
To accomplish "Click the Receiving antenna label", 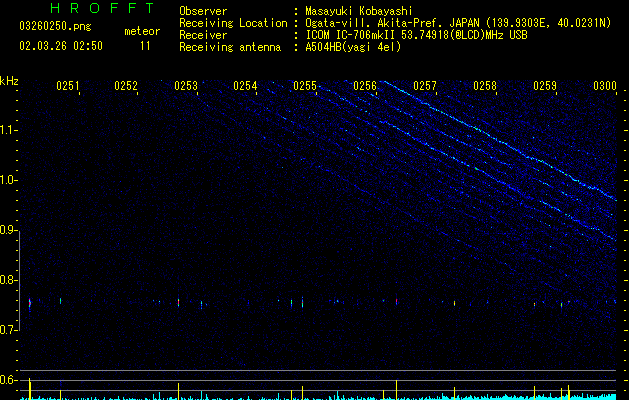I will (230, 47).
